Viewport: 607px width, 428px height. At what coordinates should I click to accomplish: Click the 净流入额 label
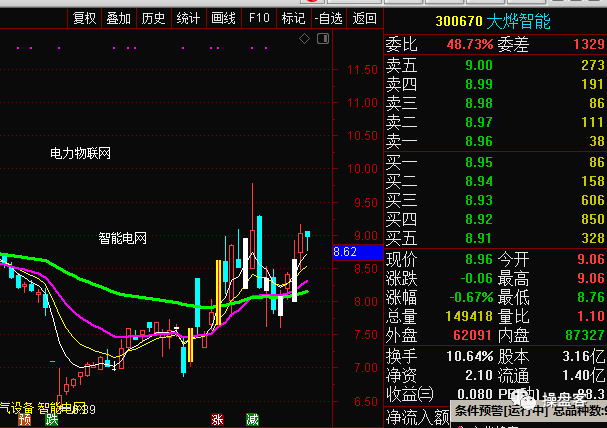[x=418, y=418]
